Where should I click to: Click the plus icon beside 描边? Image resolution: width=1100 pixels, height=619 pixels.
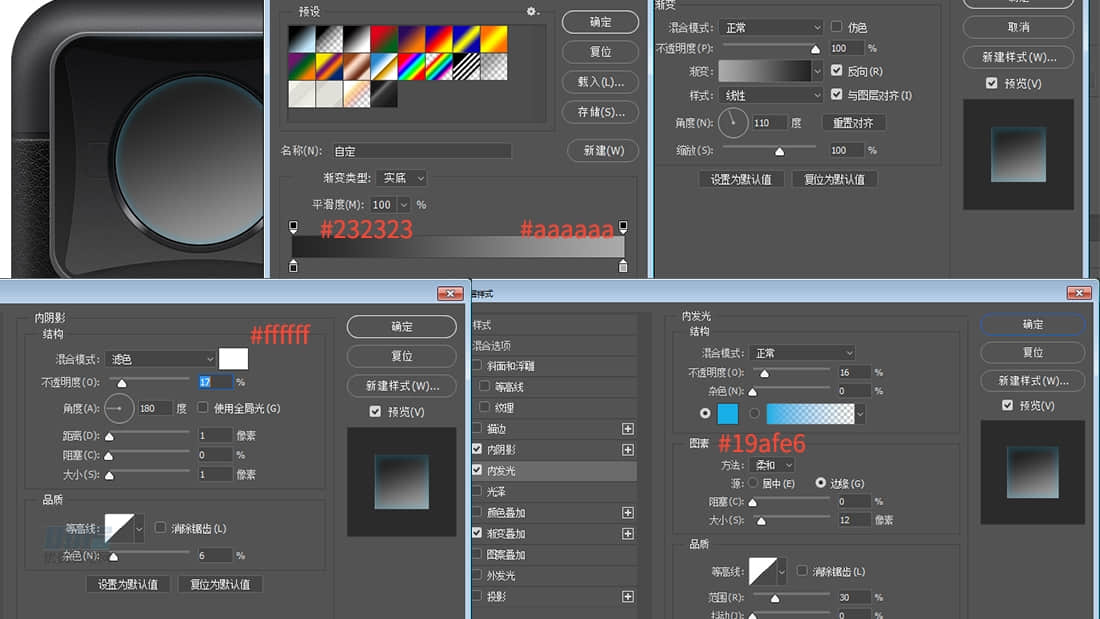628,429
